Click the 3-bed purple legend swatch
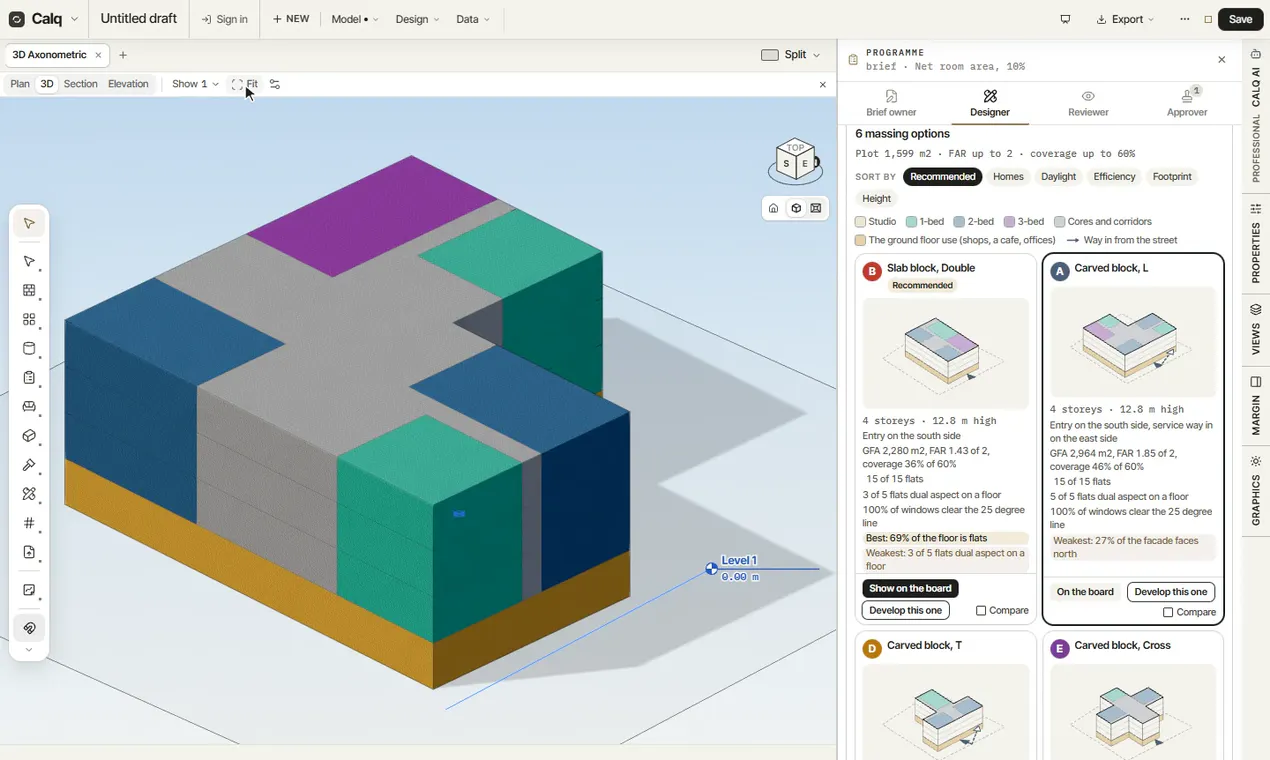 [1010, 222]
